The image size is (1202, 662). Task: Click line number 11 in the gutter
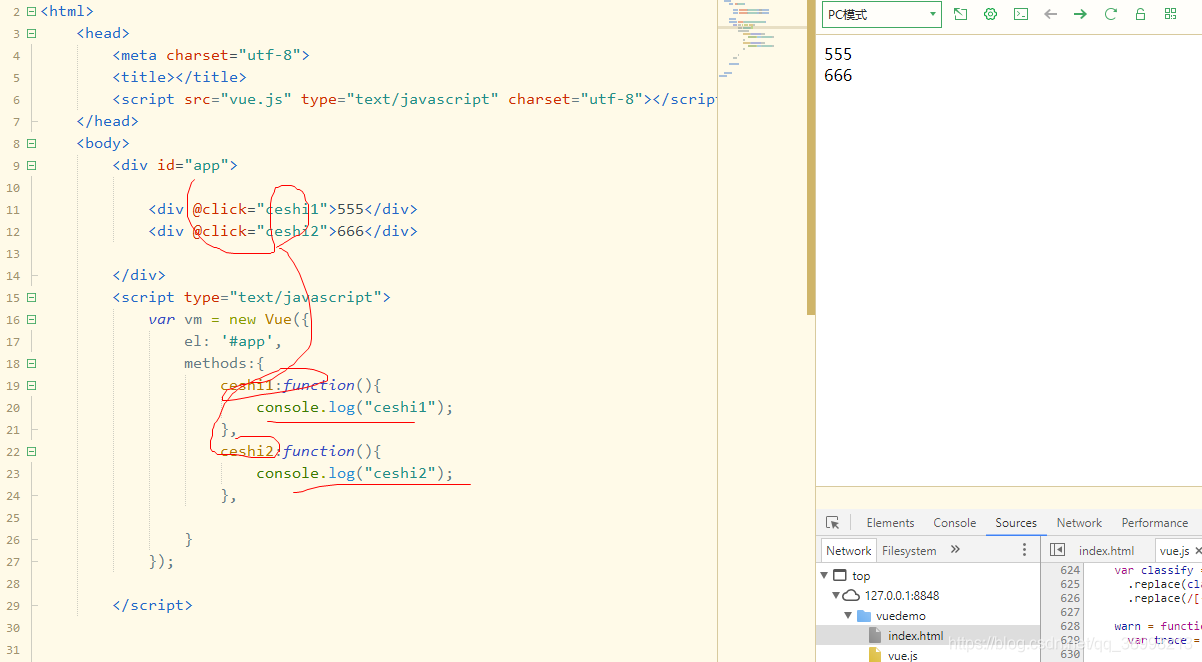pos(12,210)
